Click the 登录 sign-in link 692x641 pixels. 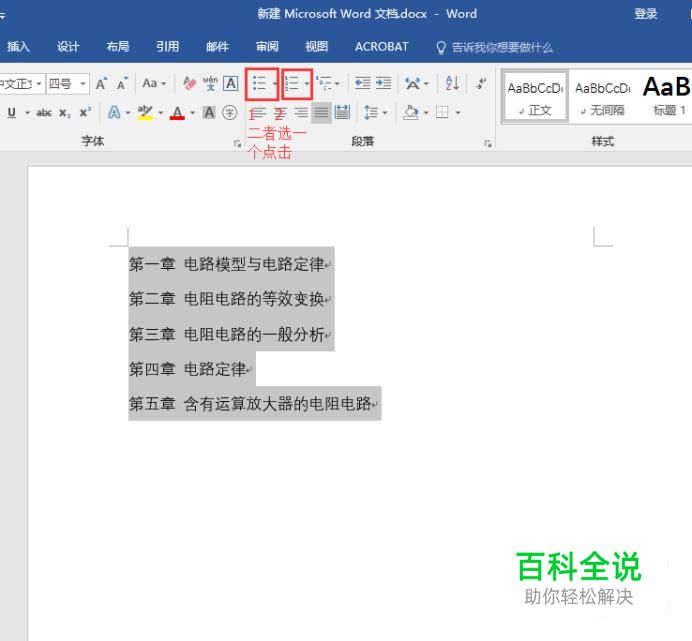646,14
